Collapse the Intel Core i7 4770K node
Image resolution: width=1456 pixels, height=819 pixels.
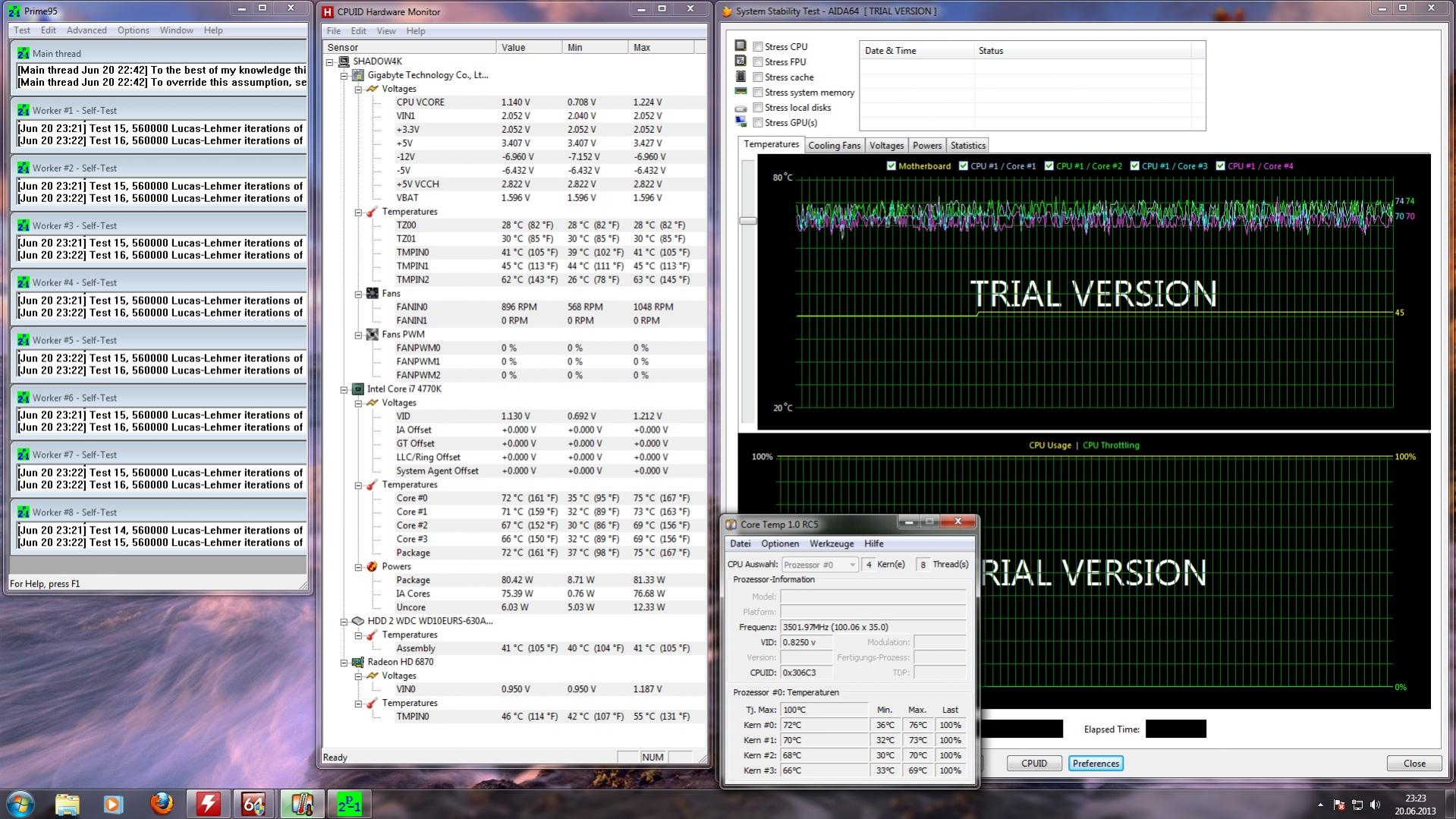[x=344, y=389]
